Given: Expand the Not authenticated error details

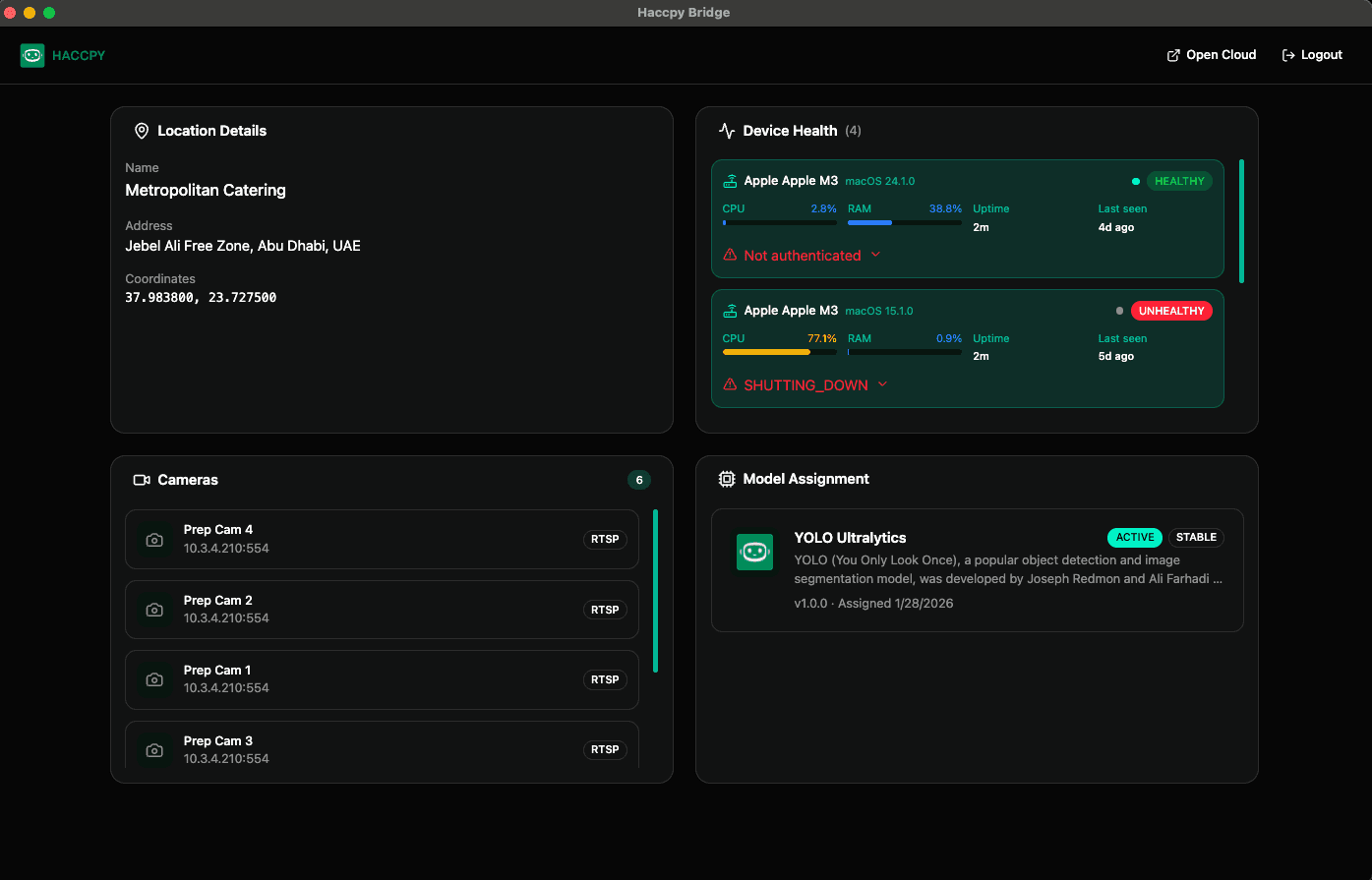Looking at the screenshot, I should click(x=875, y=255).
